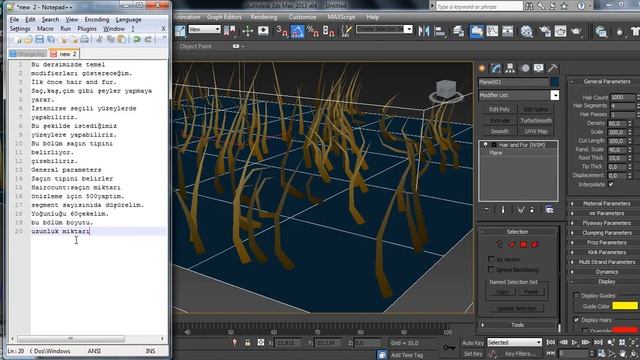Viewport: 640px width, 360px height.
Task: Switch to the Utilities hammer icon
Action: [x=552, y=68]
